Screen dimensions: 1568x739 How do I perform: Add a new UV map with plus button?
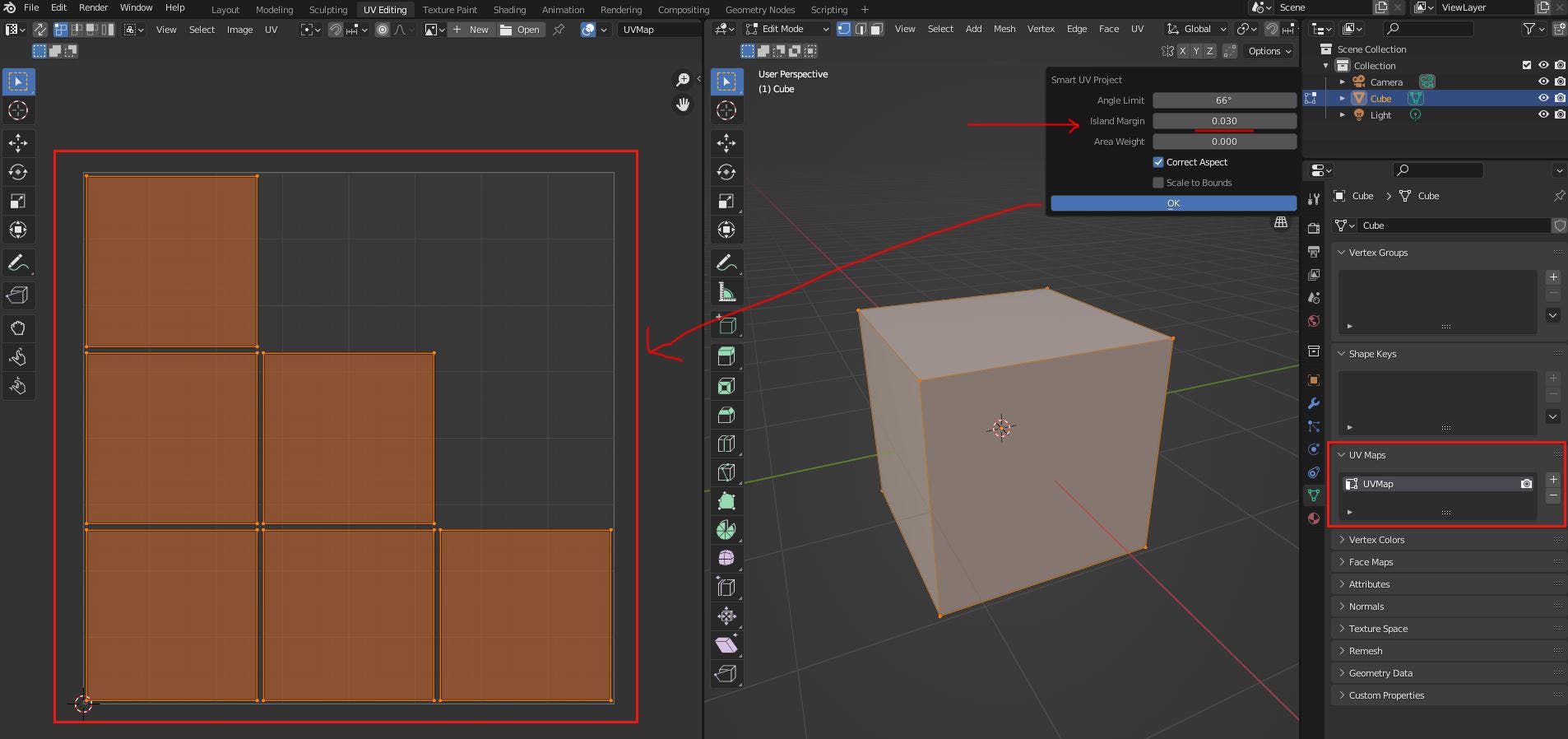pyautogui.click(x=1552, y=479)
